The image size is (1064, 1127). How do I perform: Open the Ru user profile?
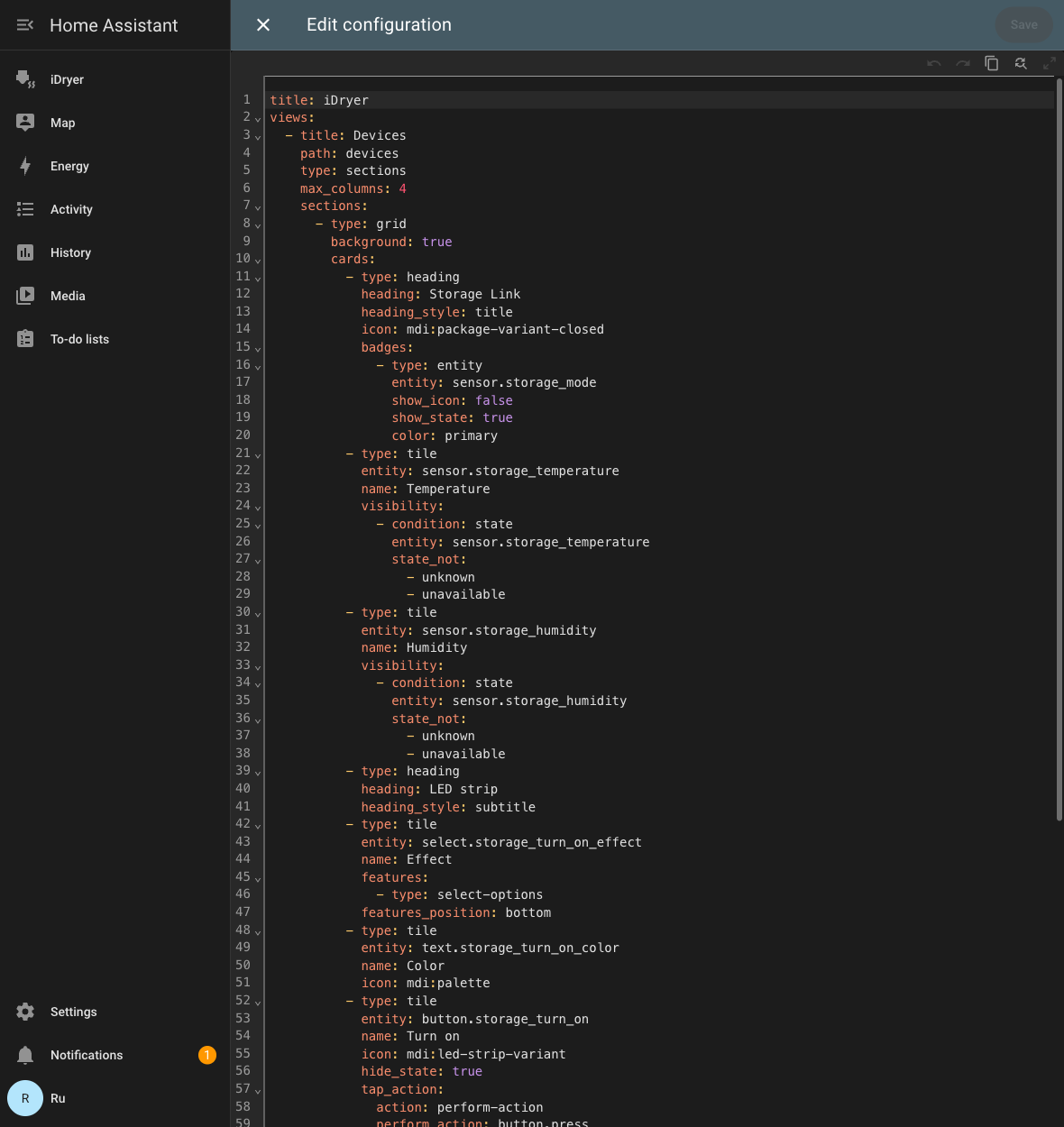point(115,1098)
